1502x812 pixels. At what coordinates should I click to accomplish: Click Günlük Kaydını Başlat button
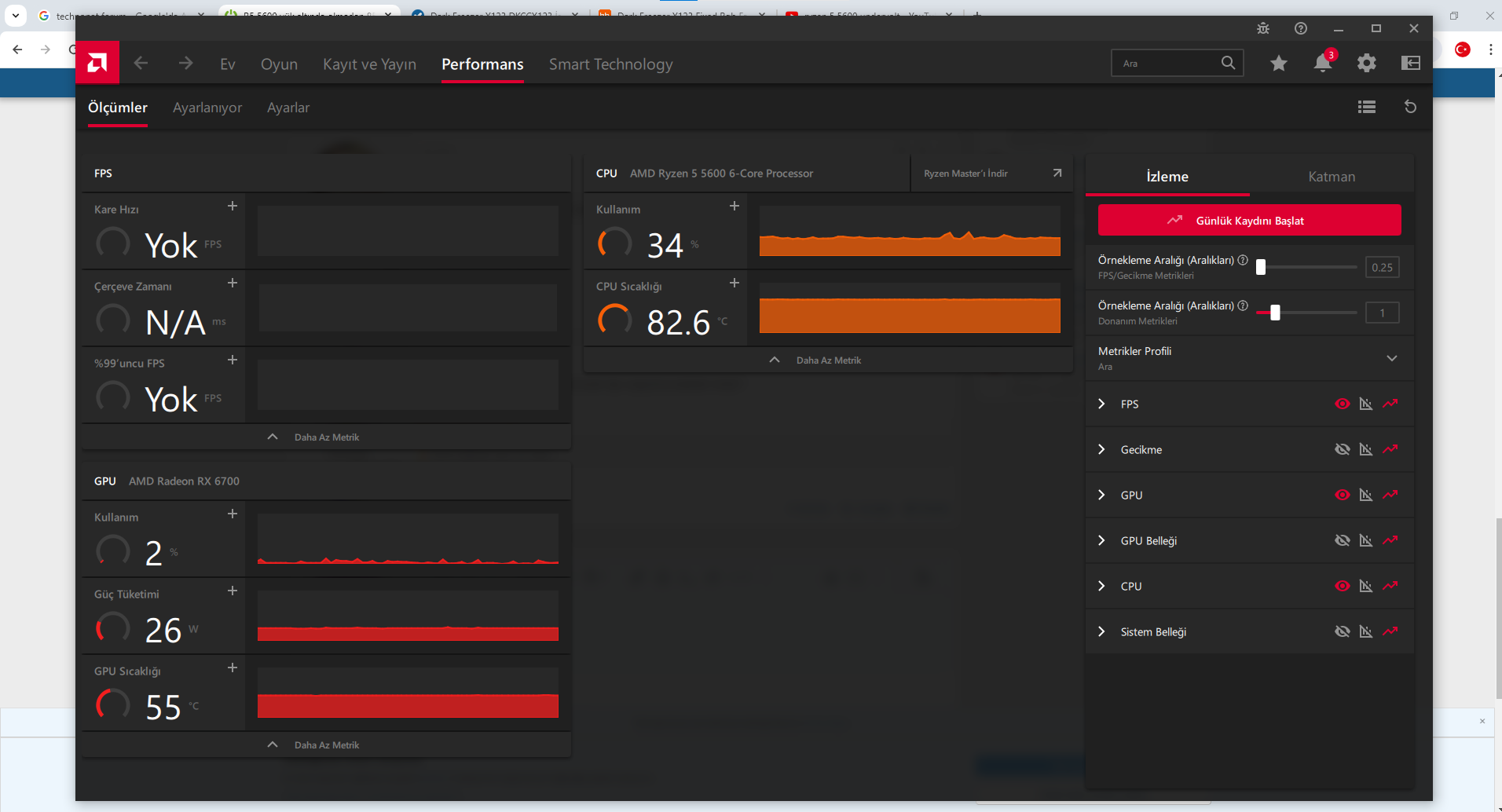pos(1249,220)
